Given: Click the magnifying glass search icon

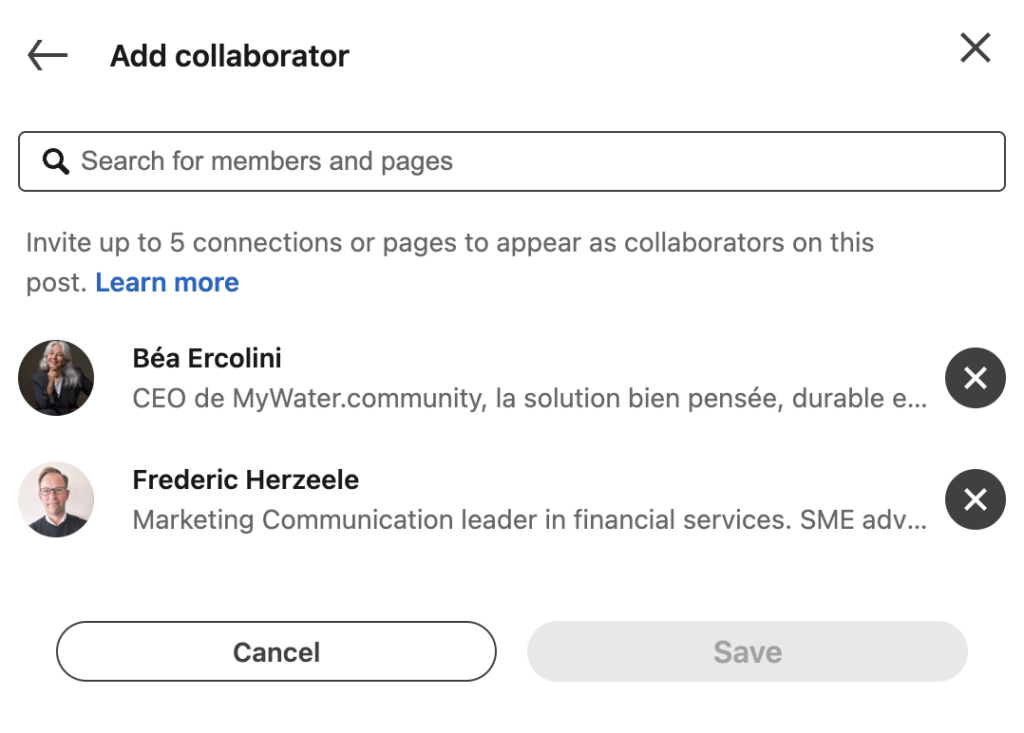Looking at the screenshot, I should pyautogui.click(x=56, y=161).
